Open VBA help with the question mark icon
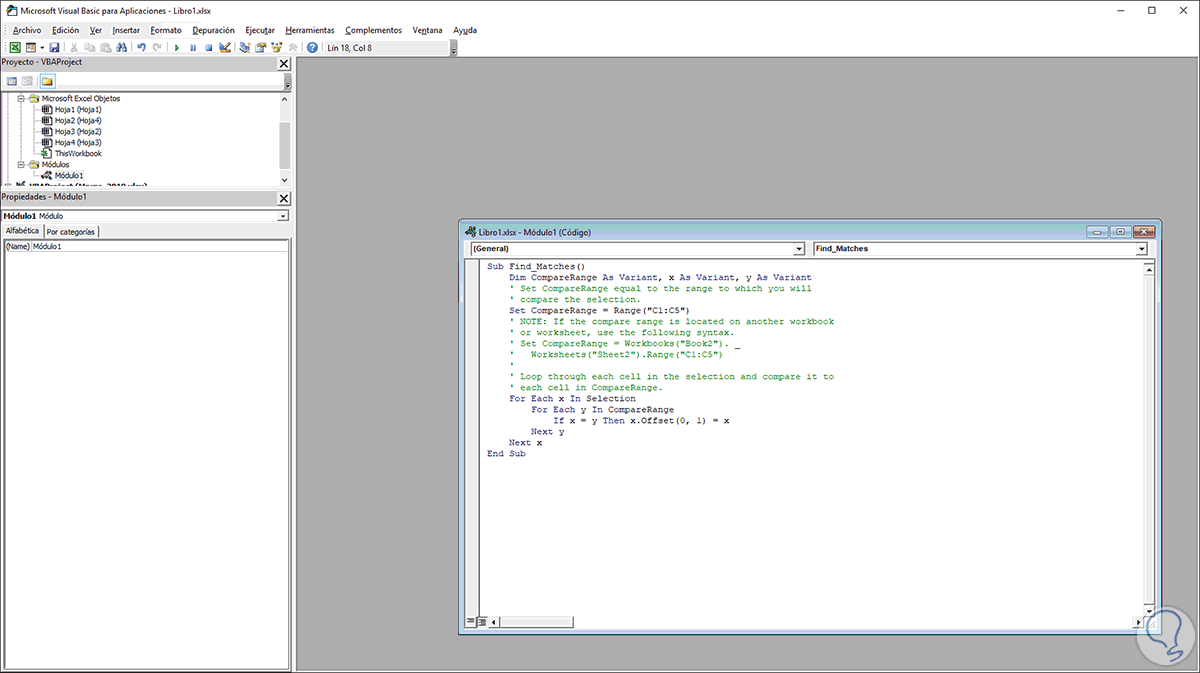This screenshot has height=673, width=1200. pyautogui.click(x=312, y=47)
